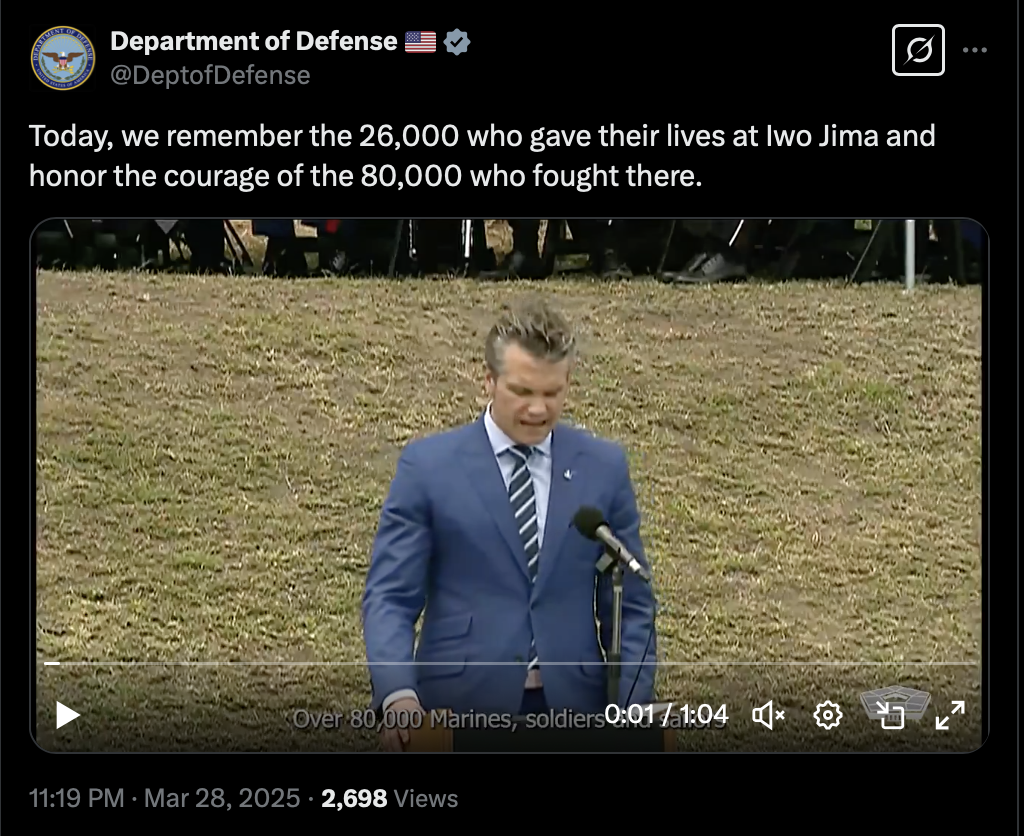
Task: Open the three-dot more options menu
Action: coord(974,50)
